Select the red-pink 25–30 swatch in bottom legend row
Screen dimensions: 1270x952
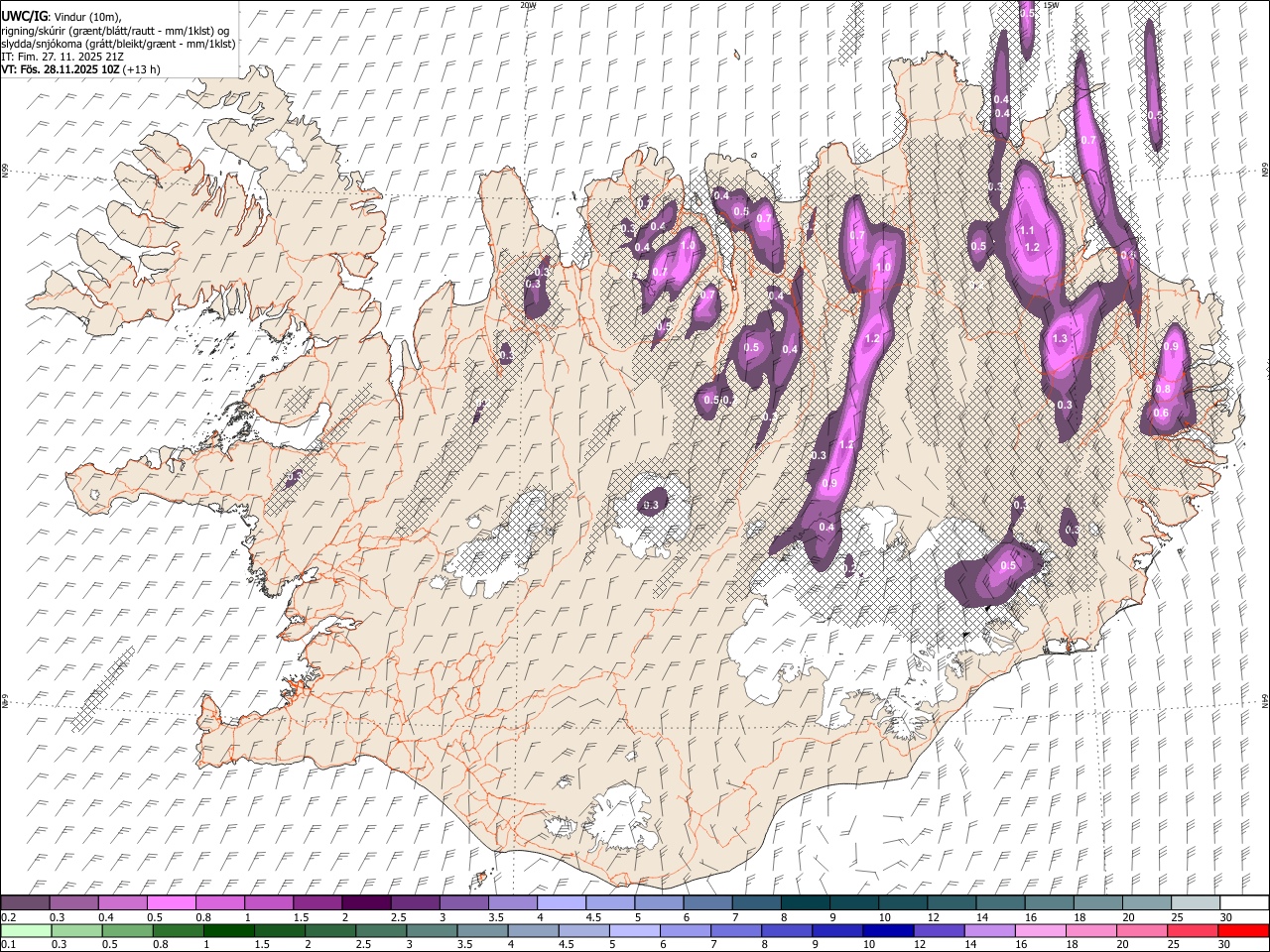coord(1193,930)
